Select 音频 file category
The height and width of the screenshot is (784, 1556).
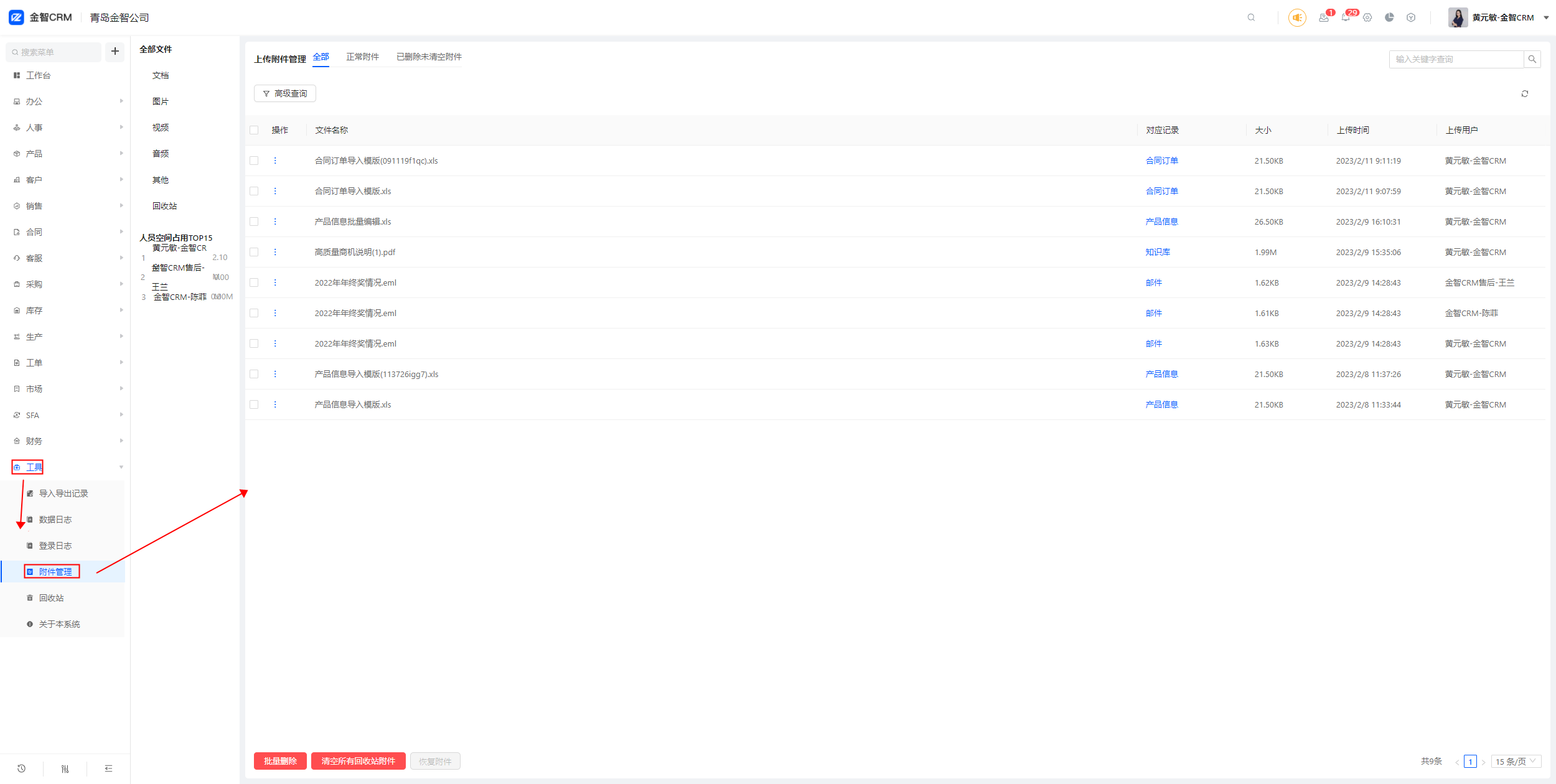click(x=161, y=154)
